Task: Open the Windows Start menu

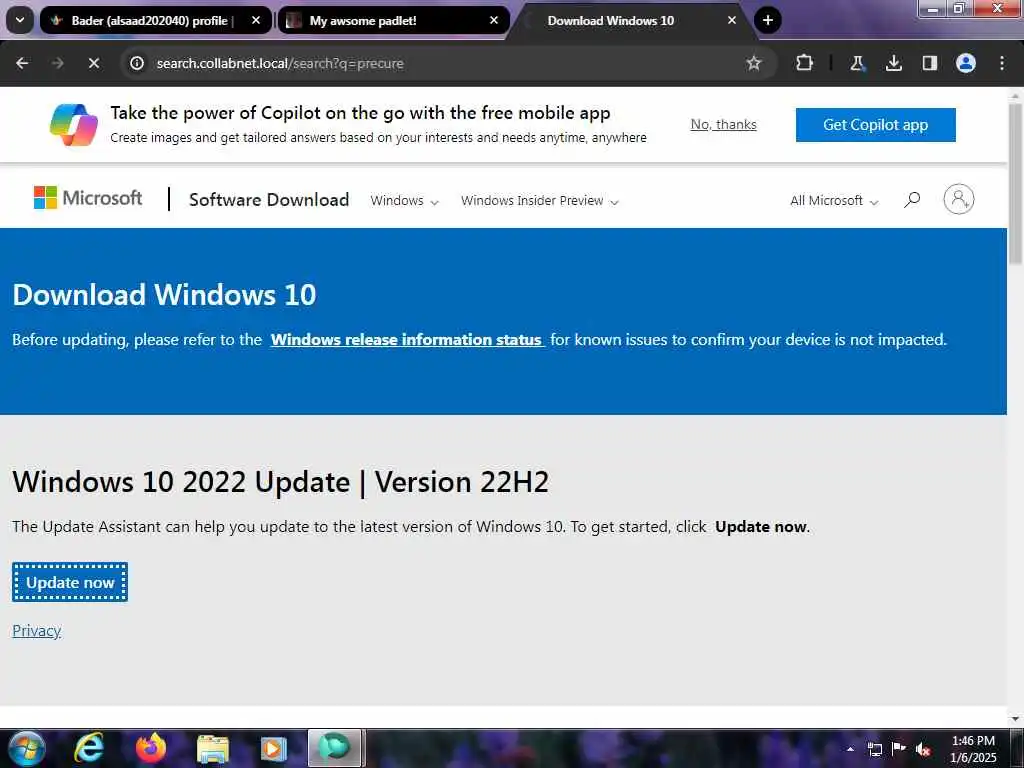Action: coord(25,748)
